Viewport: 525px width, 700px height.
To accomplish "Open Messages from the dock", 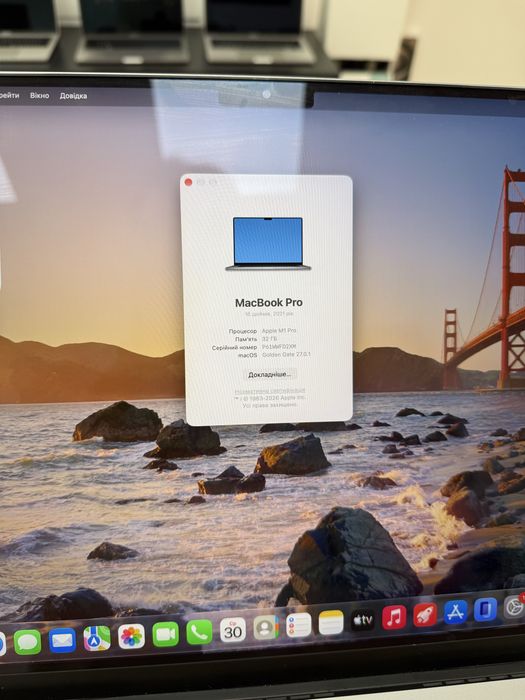I will 27,642.
